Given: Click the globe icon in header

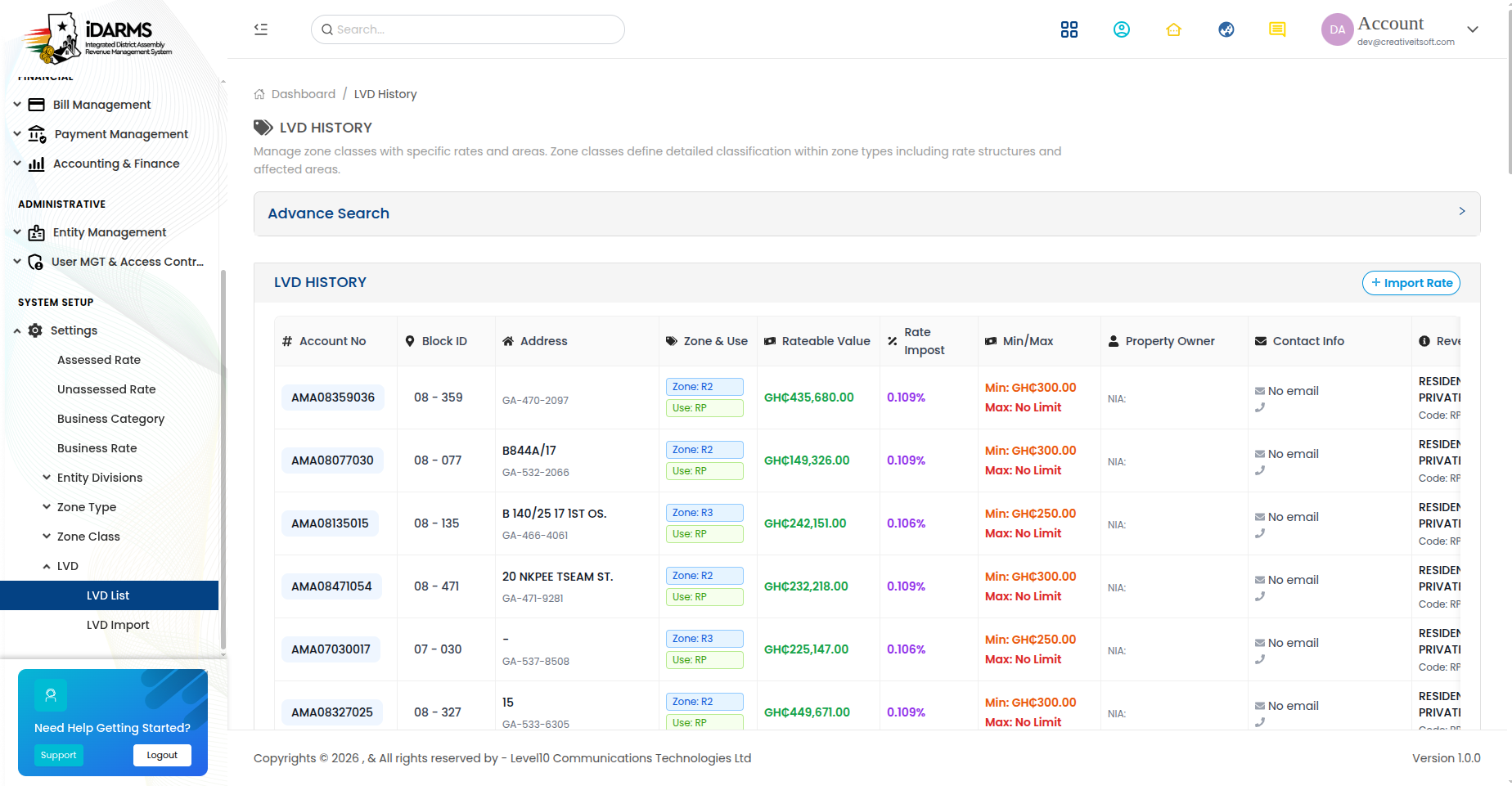Looking at the screenshot, I should coord(1226,29).
